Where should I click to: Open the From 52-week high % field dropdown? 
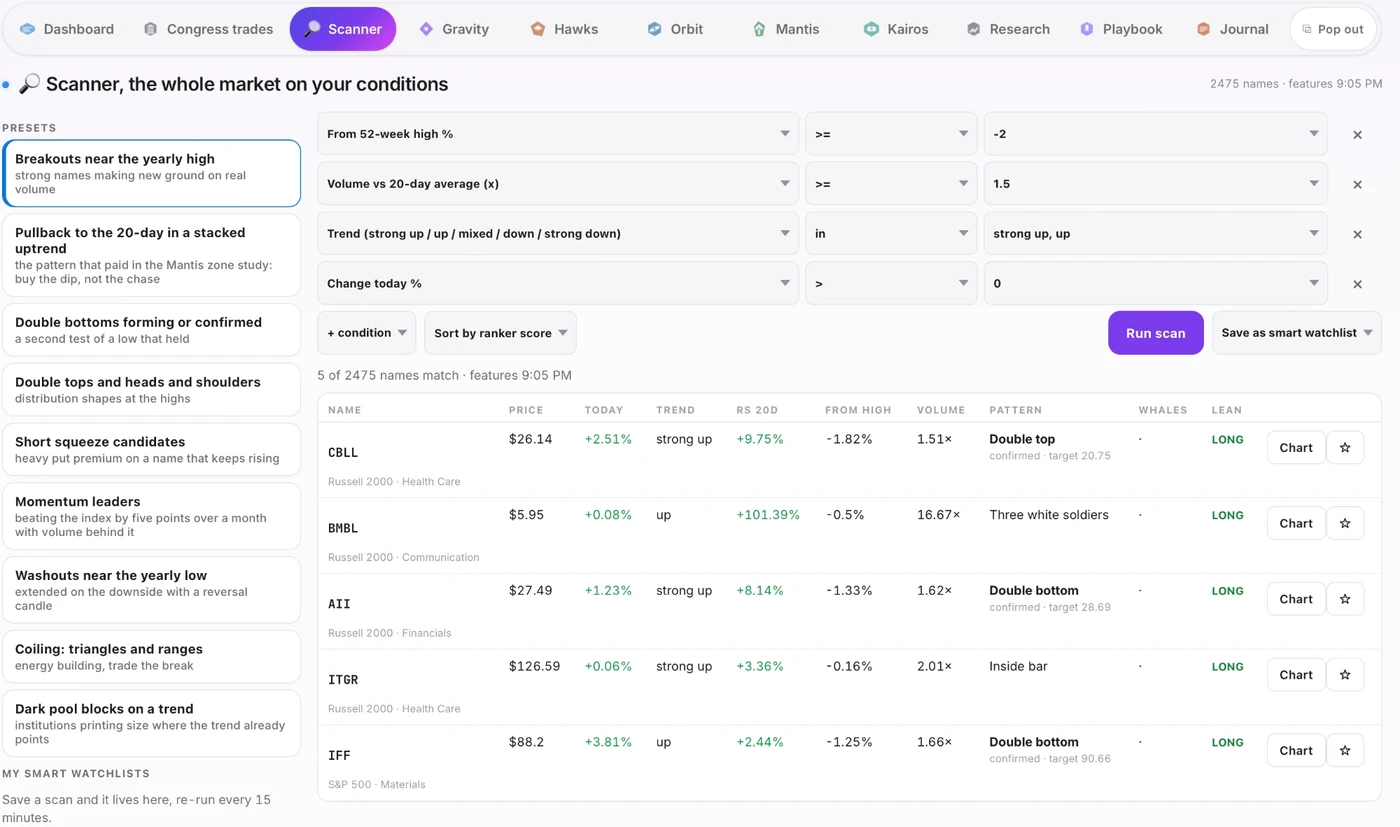coord(558,134)
